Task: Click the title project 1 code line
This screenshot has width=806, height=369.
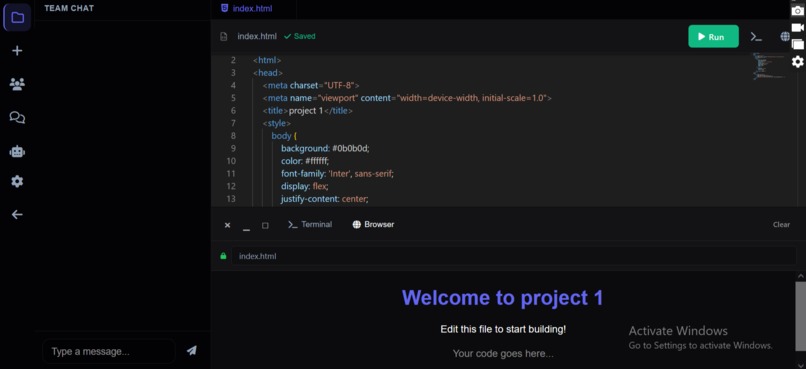Action: (308, 110)
